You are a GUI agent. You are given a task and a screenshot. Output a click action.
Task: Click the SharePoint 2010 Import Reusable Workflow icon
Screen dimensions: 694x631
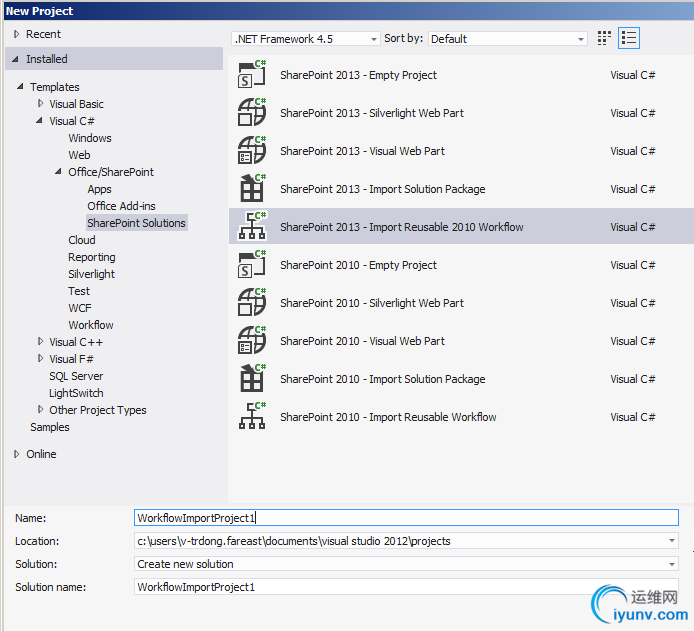pos(252,417)
